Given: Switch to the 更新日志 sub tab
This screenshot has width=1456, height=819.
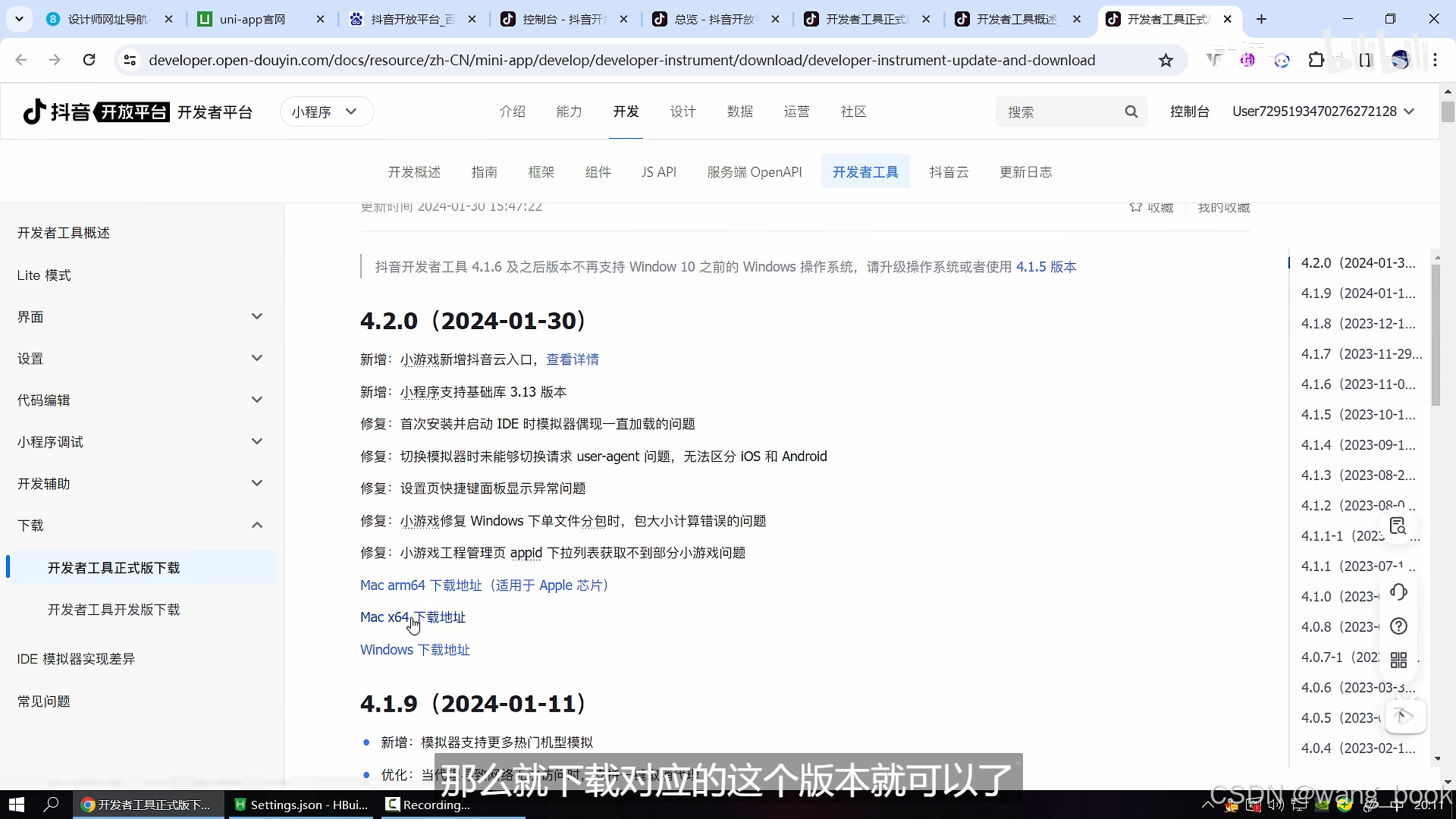Looking at the screenshot, I should [1026, 172].
